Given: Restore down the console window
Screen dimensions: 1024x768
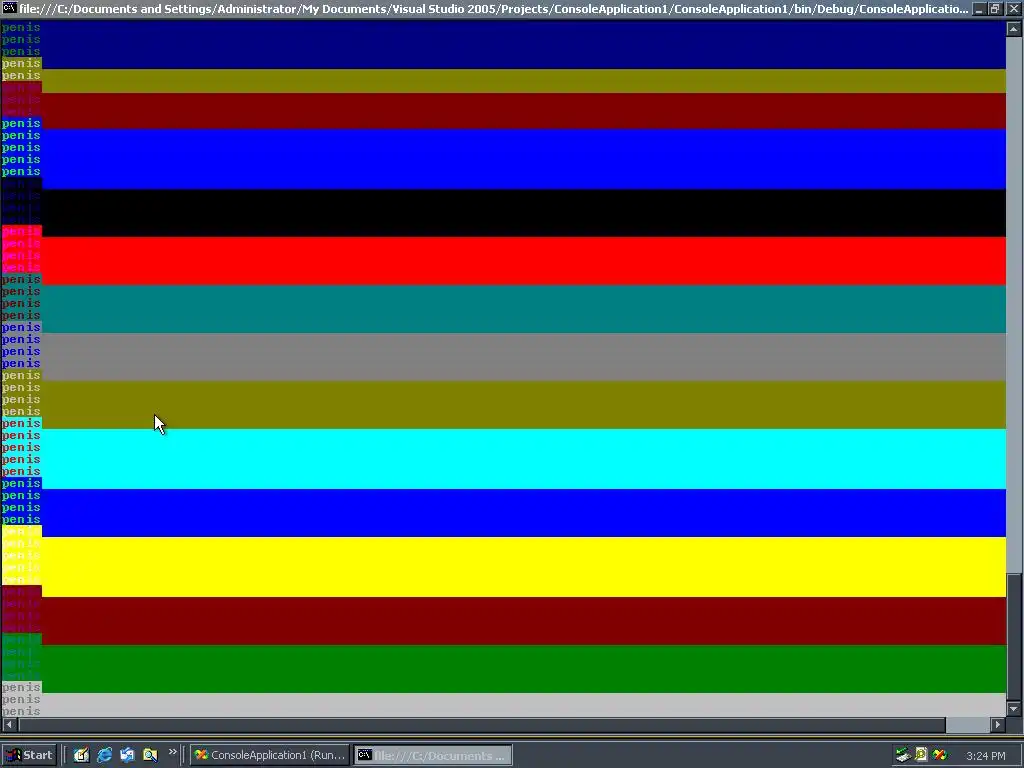Looking at the screenshot, I should pos(995,9).
